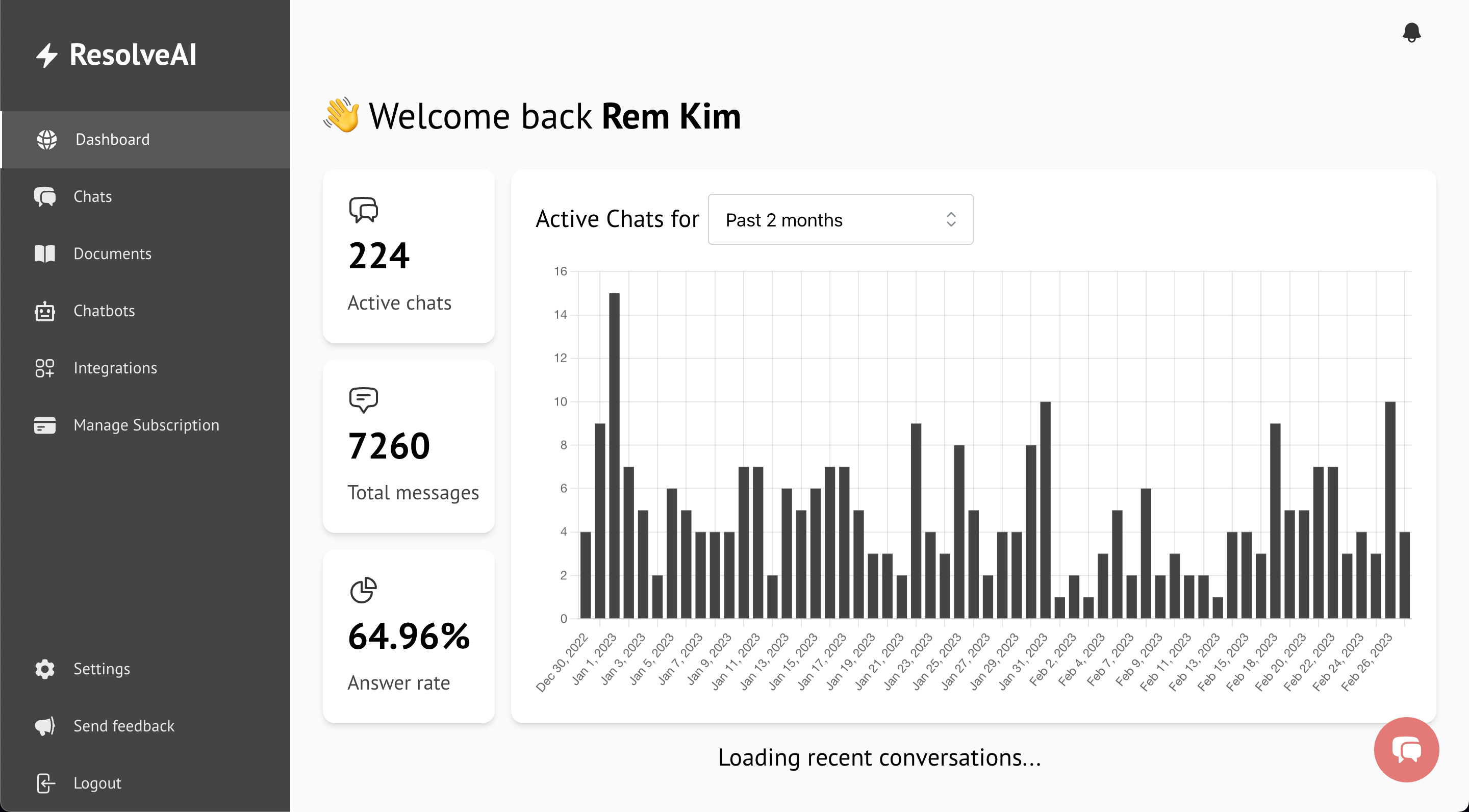
Task: Click the card icon next to Manage Subscription
Action: pyautogui.click(x=45, y=425)
